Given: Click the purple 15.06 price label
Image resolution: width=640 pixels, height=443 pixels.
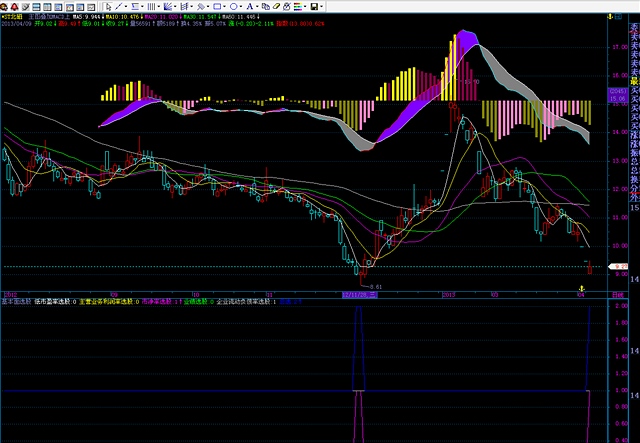Looking at the screenshot, I should coord(617,95).
